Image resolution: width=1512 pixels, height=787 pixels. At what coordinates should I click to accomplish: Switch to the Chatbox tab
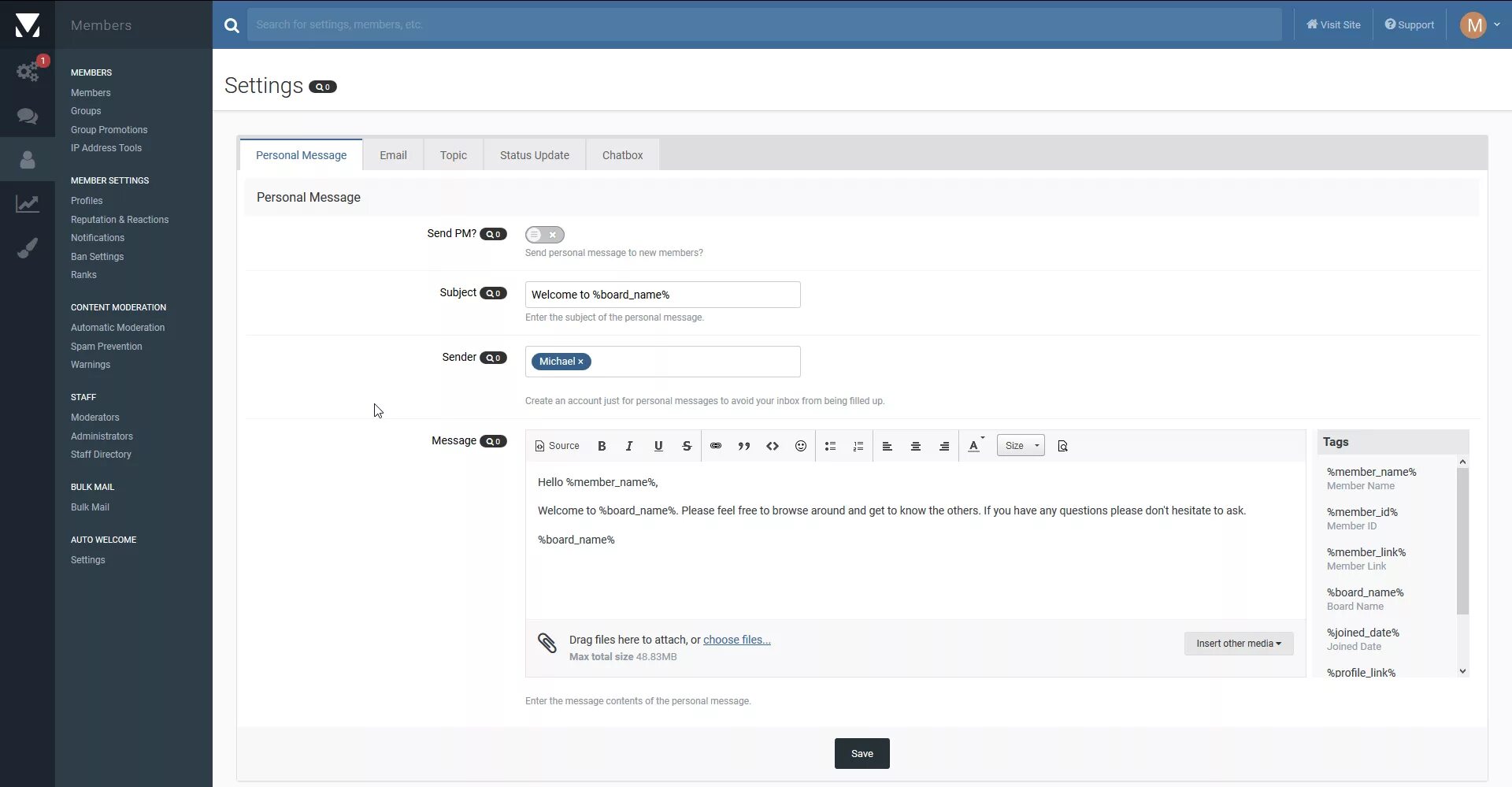tap(622, 155)
